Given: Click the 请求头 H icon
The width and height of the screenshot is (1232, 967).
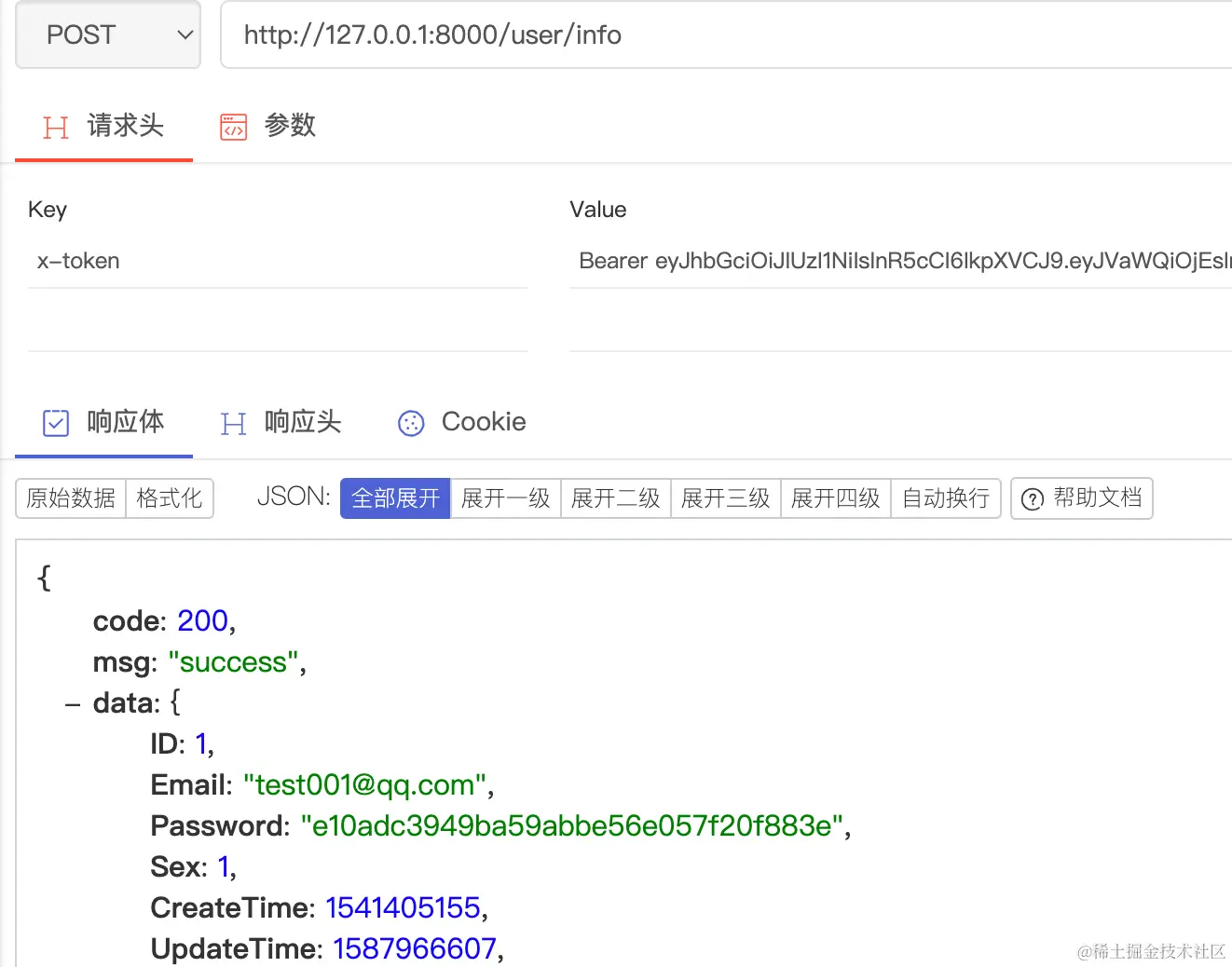Looking at the screenshot, I should pos(56,127).
